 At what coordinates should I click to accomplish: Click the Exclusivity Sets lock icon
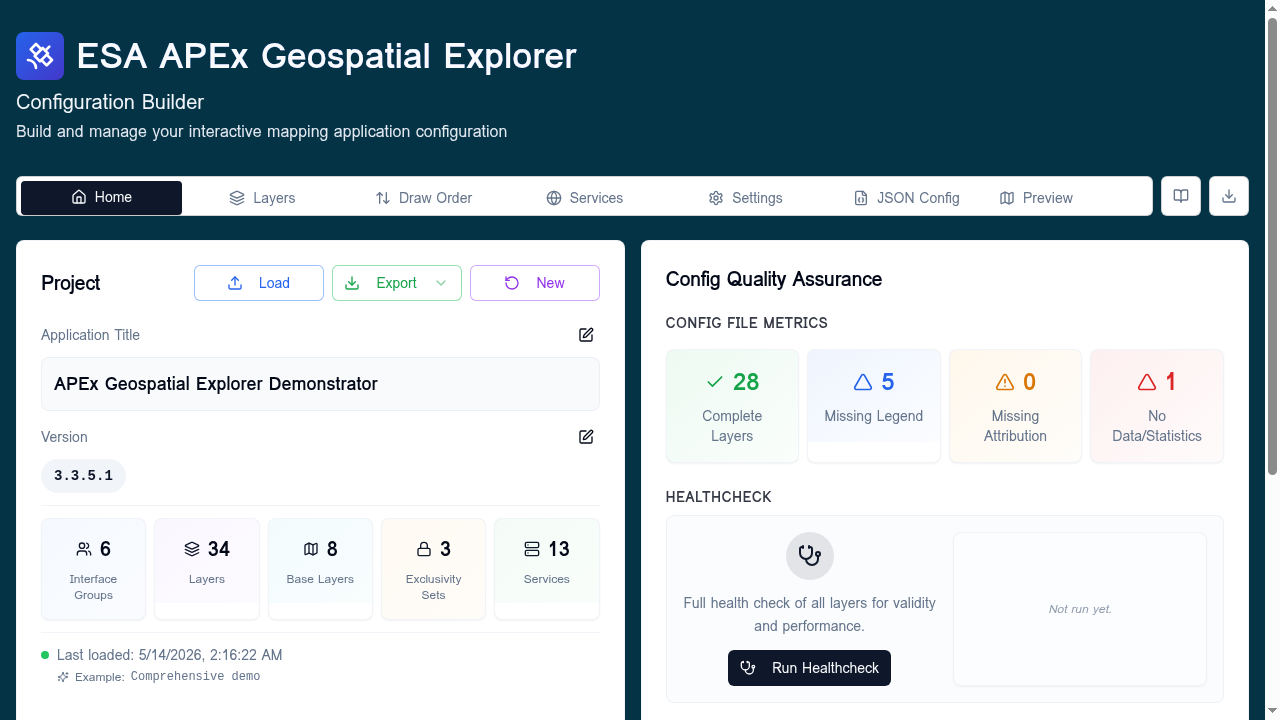[x=424, y=549]
